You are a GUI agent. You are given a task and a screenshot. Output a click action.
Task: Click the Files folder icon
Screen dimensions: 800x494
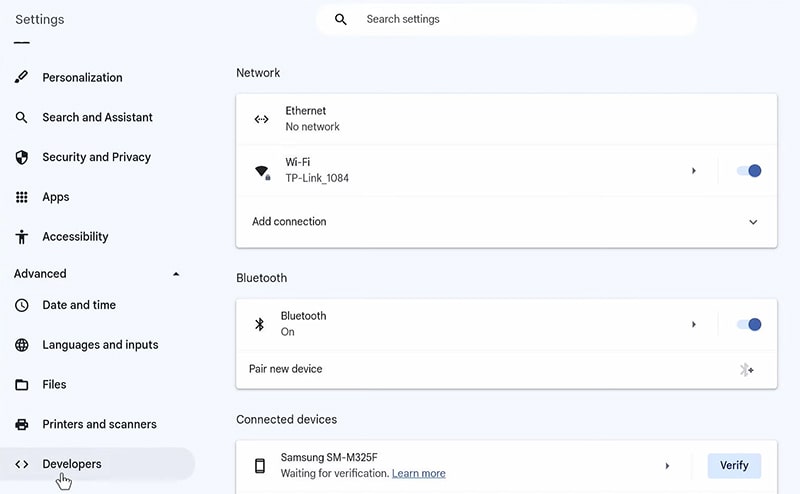pyautogui.click(x=22, y=385)
